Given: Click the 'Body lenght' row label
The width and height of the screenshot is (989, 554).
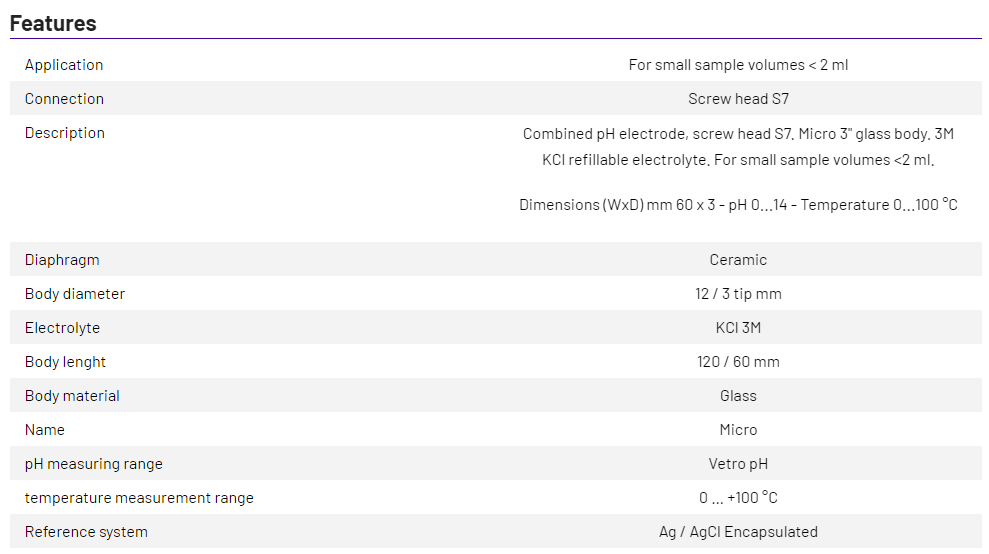Looking at the screenshot, I should pos(65,362).
